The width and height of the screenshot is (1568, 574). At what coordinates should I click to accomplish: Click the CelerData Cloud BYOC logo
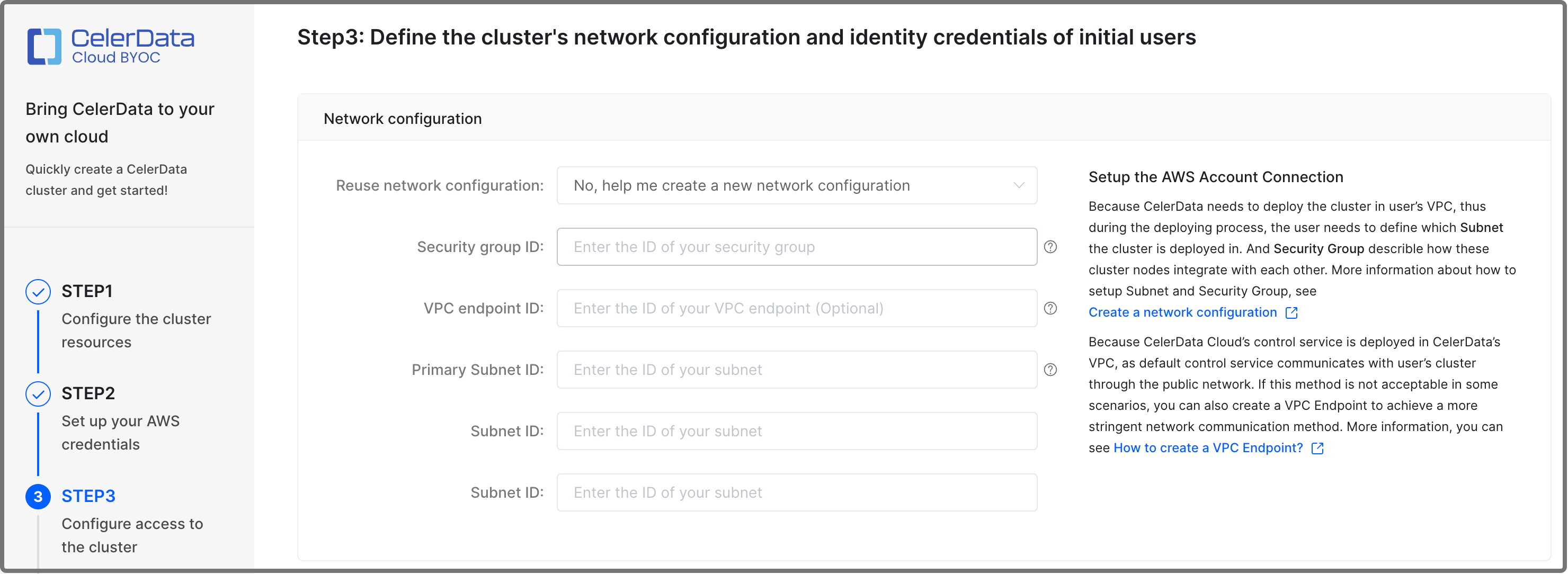point(110,46)
